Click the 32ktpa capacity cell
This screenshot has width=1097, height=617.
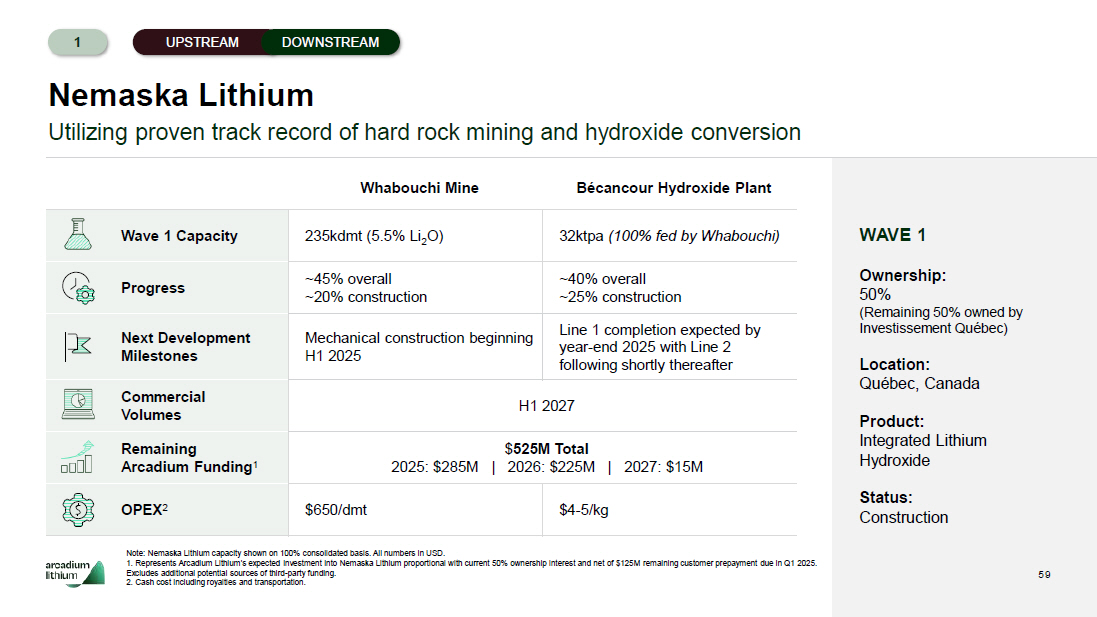tap(668, 236)
